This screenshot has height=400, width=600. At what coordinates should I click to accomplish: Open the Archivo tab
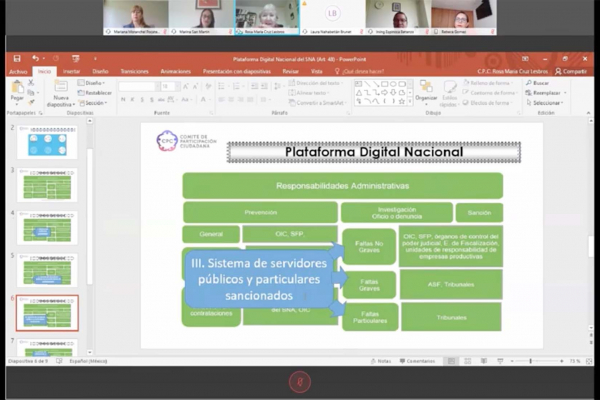18,72
